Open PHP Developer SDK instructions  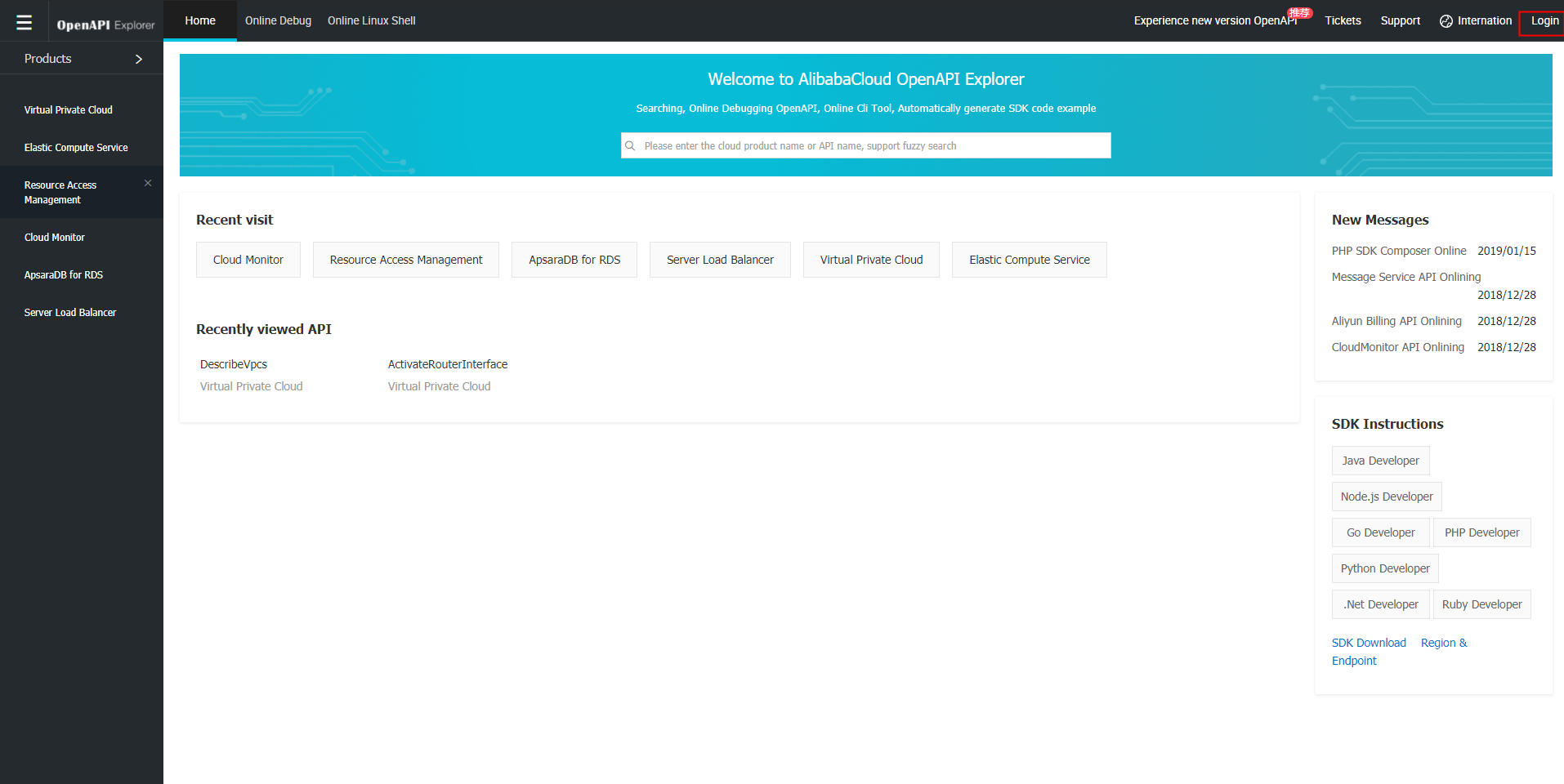(1482, 532)
